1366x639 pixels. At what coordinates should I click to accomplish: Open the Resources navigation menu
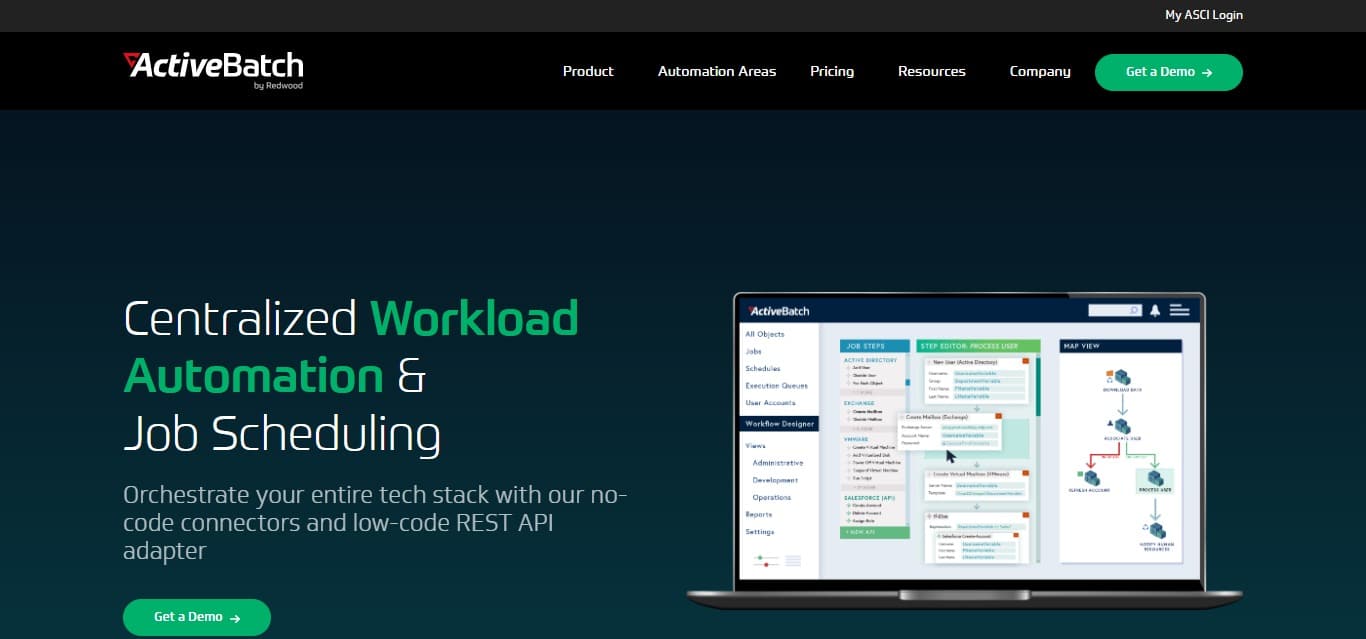(x=931, y=71)
